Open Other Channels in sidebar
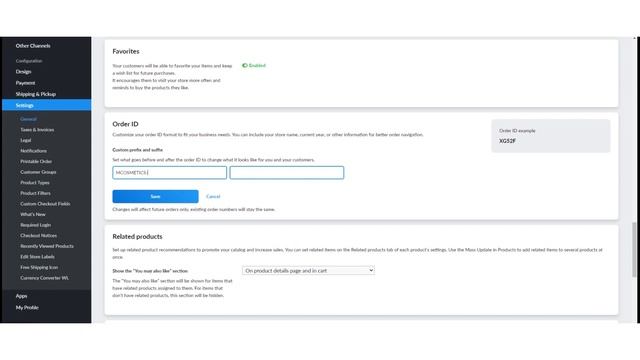Image resolution: width=640 pixels, height=360 pixels. (33, 46)
